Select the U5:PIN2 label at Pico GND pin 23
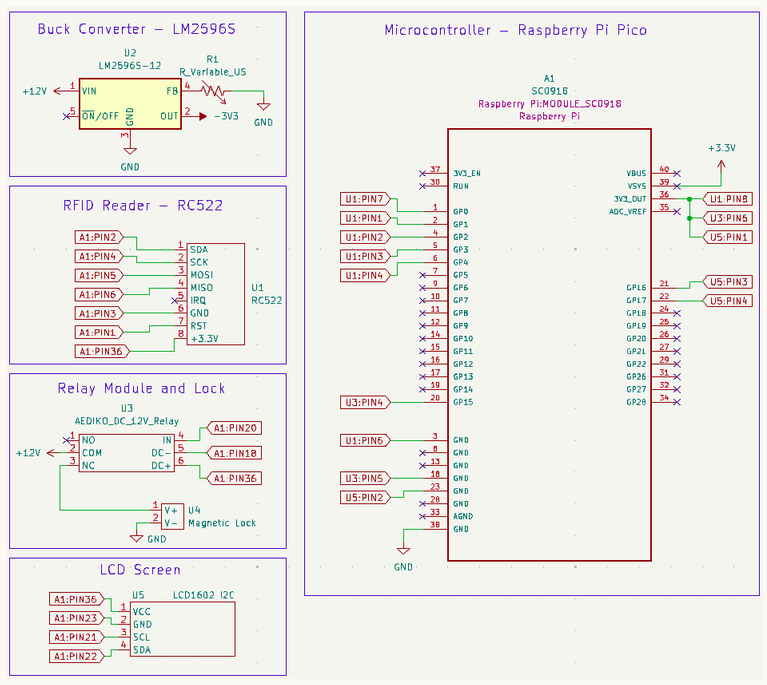The height and width of the screenshot is (685, 767). point(365,498)
